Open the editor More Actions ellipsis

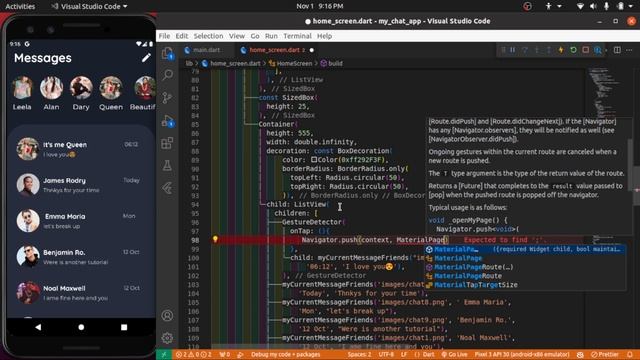pyautogui.click(x=629, y=50)
